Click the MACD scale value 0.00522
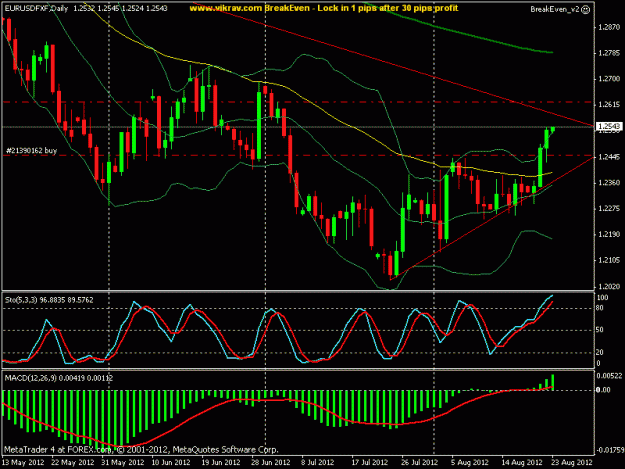This screenshot has width=625, height=469. [x=609, y=376]
